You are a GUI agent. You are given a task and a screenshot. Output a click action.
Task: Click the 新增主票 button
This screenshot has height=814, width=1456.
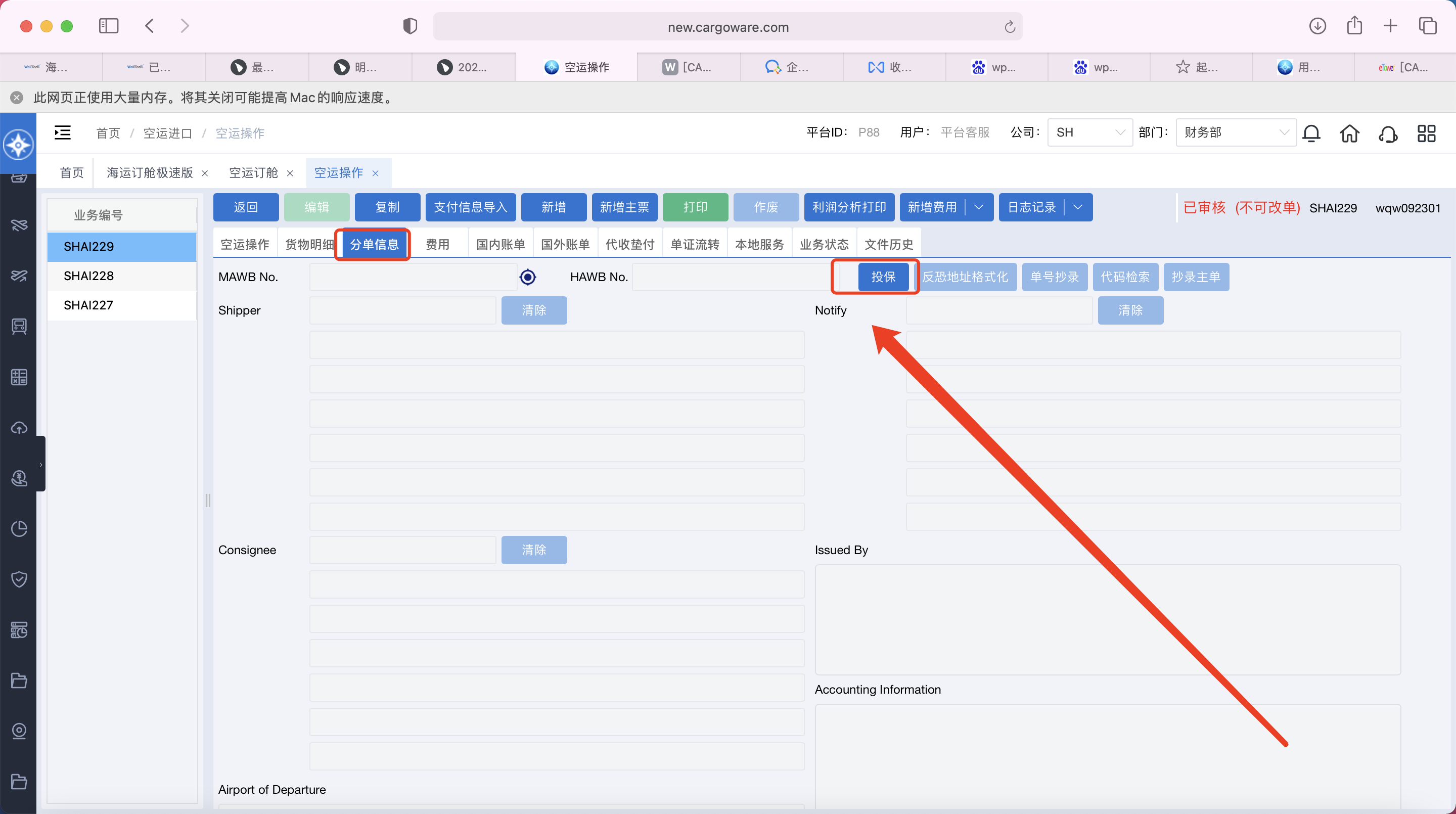pyautogui.click(x=624, y=207)
